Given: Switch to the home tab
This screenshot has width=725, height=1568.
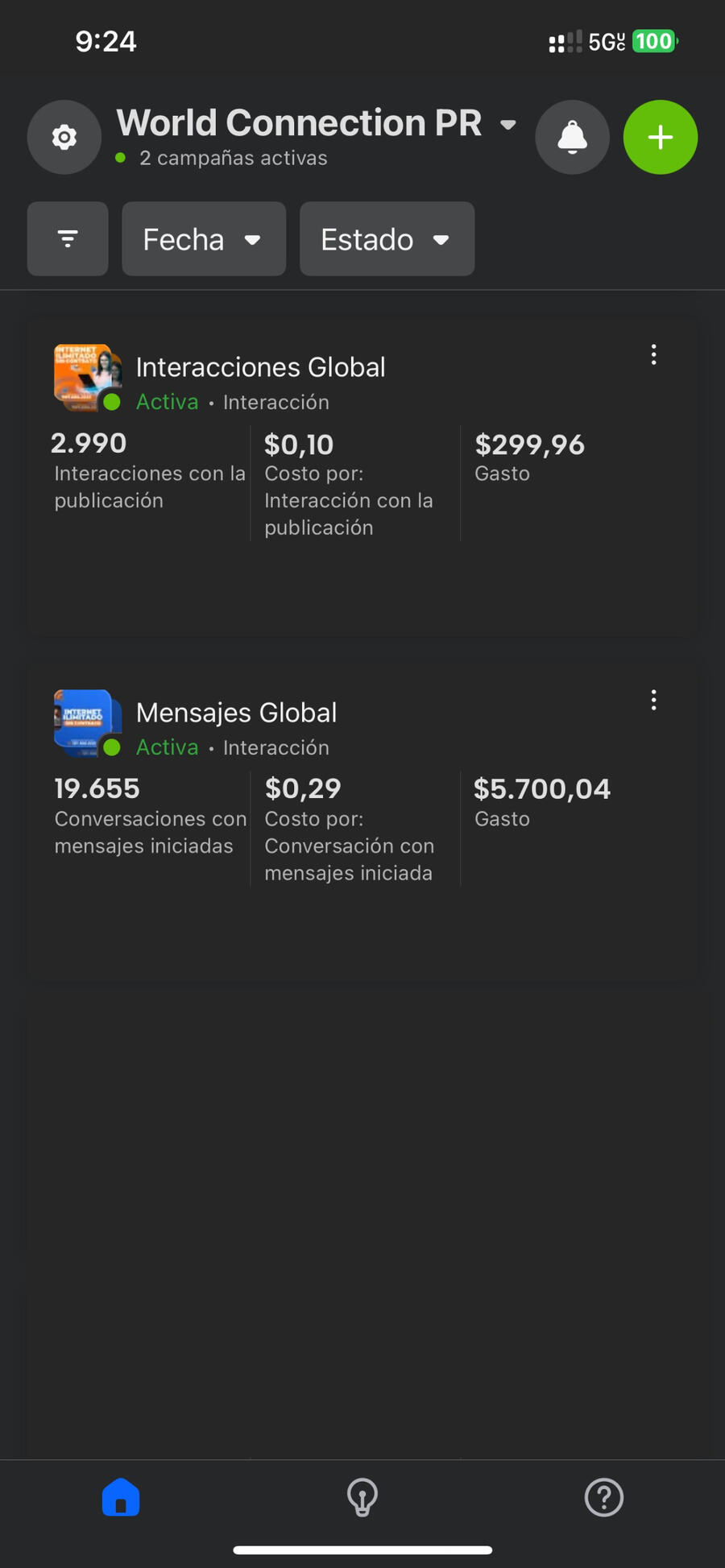Looking at the screenshot, I should coord(121,1498).
